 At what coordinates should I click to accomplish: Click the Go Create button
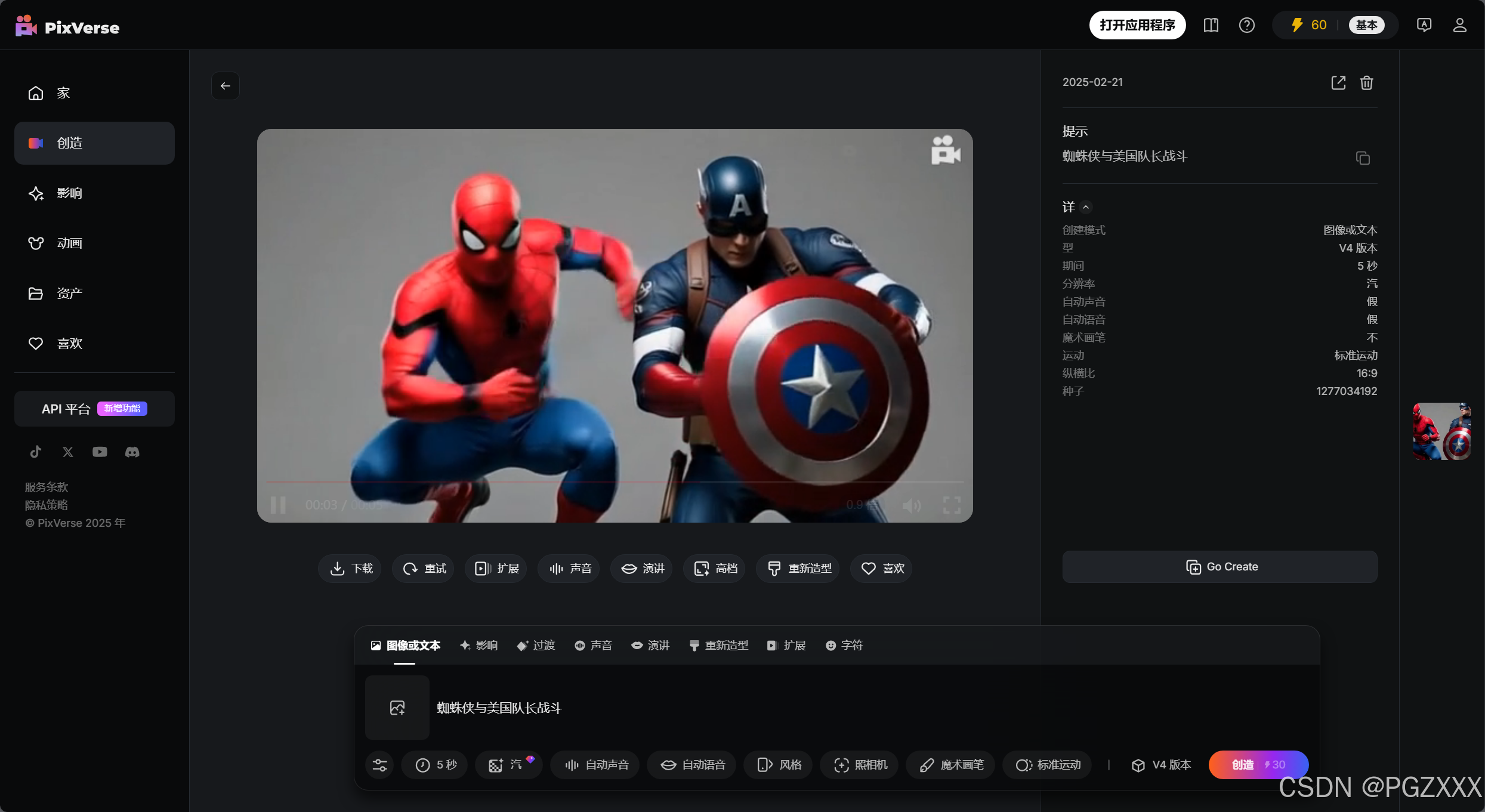[1220, 567]
